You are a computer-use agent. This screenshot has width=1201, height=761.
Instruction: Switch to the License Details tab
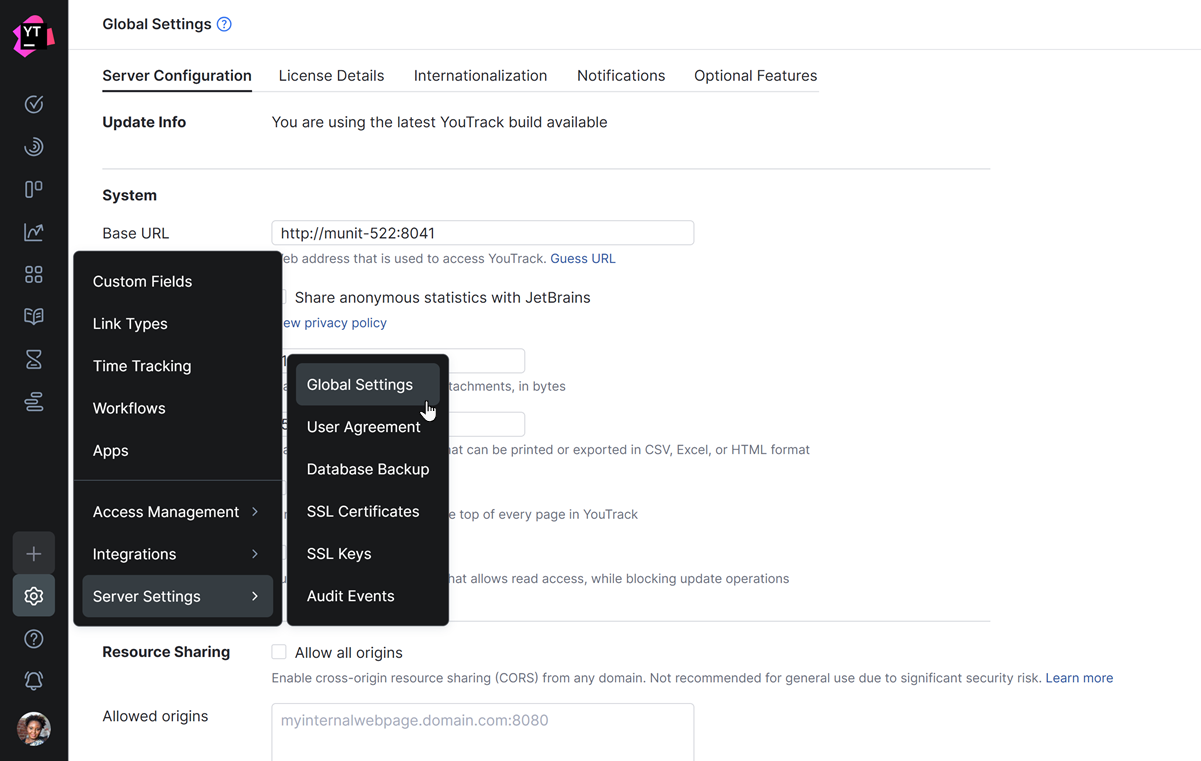pyautogui.click(x=331, y=76)
